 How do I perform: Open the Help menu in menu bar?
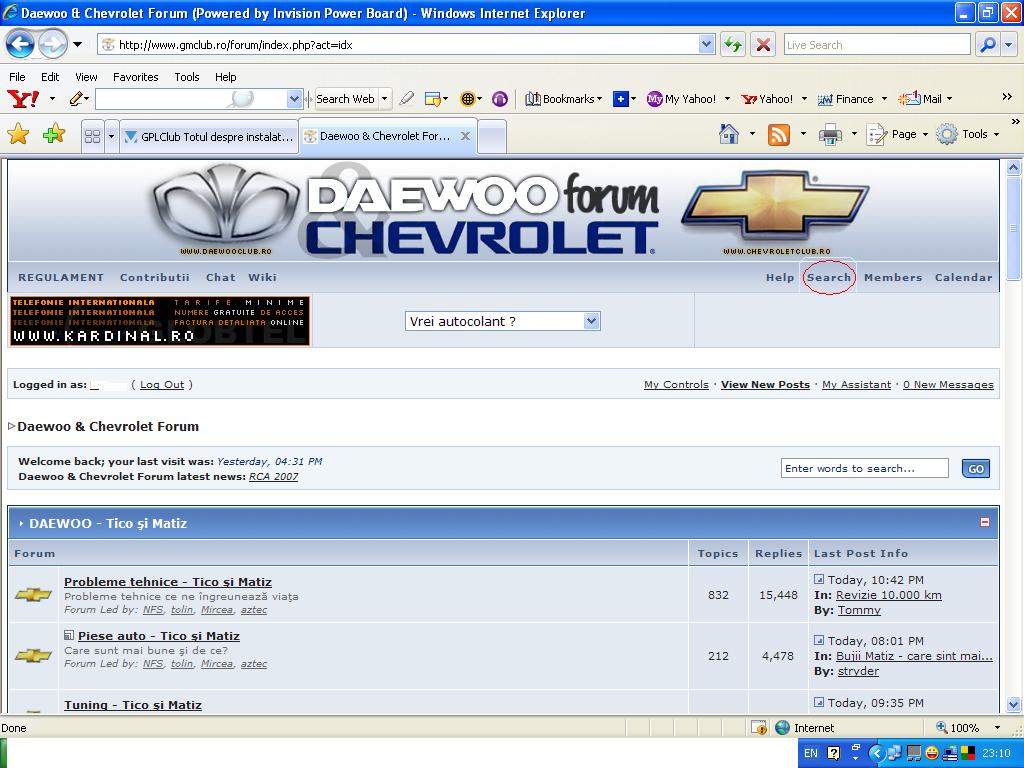(225, 77)
